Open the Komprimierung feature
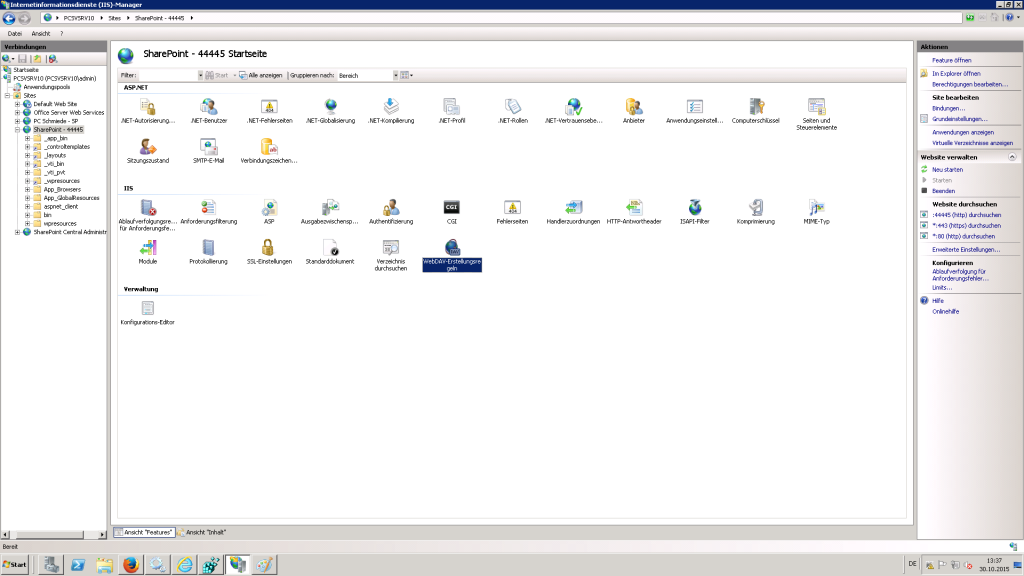Screen dimensions: 1024x576 [x=756, y=212]
